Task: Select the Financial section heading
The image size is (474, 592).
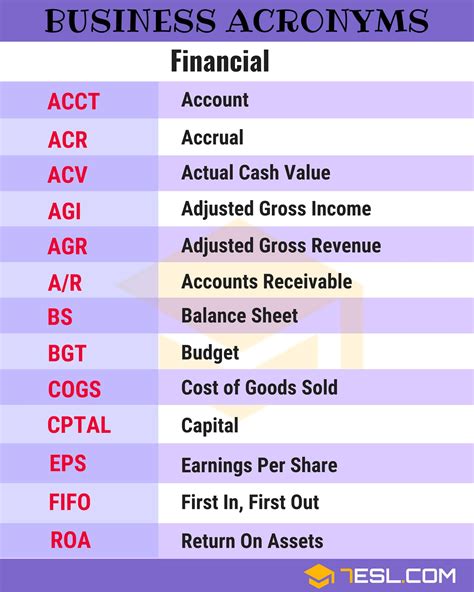Action: [x=220, y=61]
